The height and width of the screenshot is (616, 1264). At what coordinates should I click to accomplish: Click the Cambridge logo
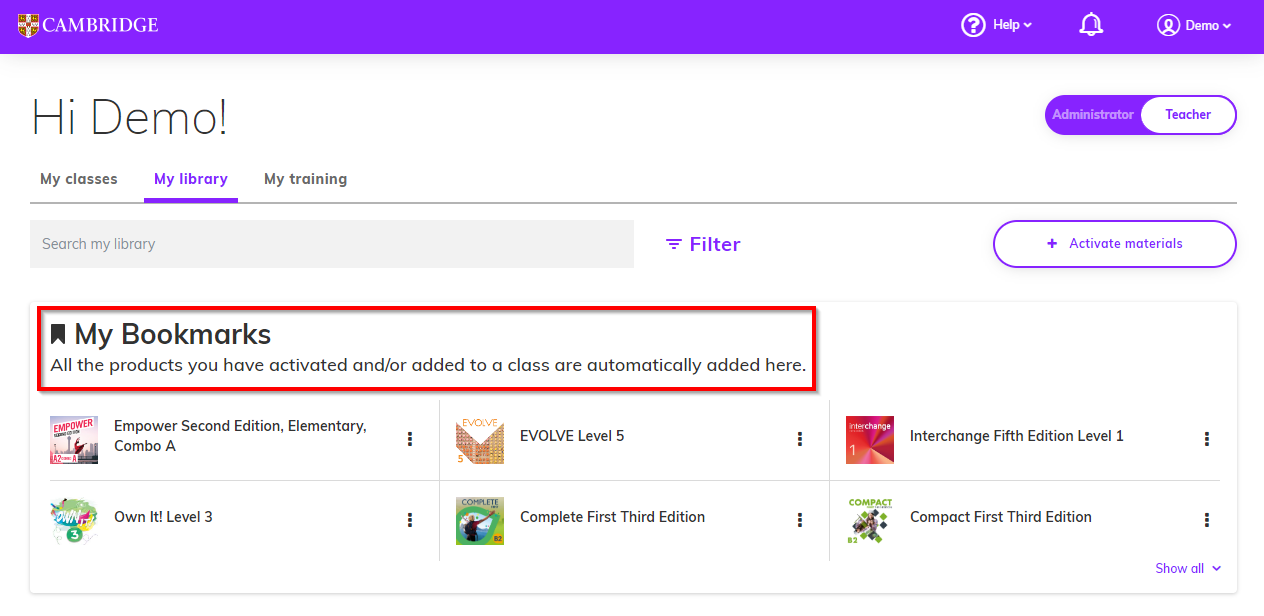(x=88, y=25)
